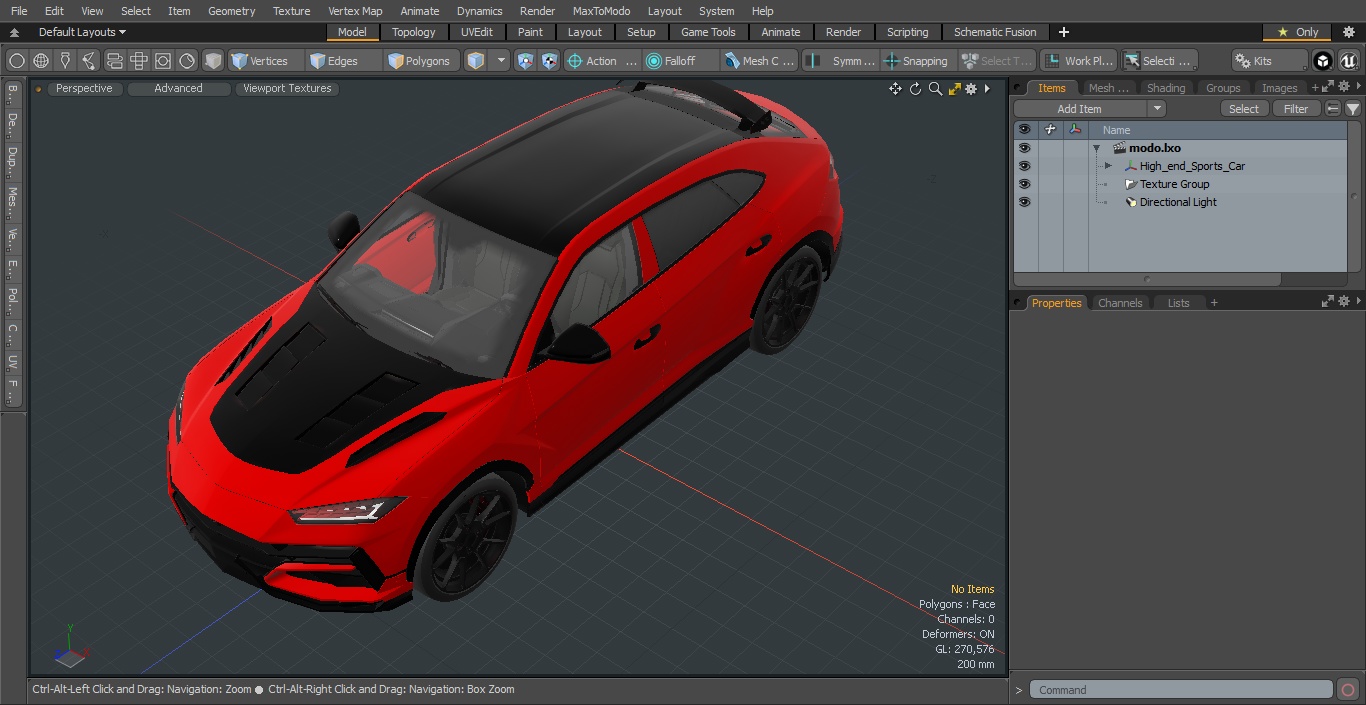Click the funnel filter icon
This screenshot has height=705, width=1366.
pos(1352,109)
